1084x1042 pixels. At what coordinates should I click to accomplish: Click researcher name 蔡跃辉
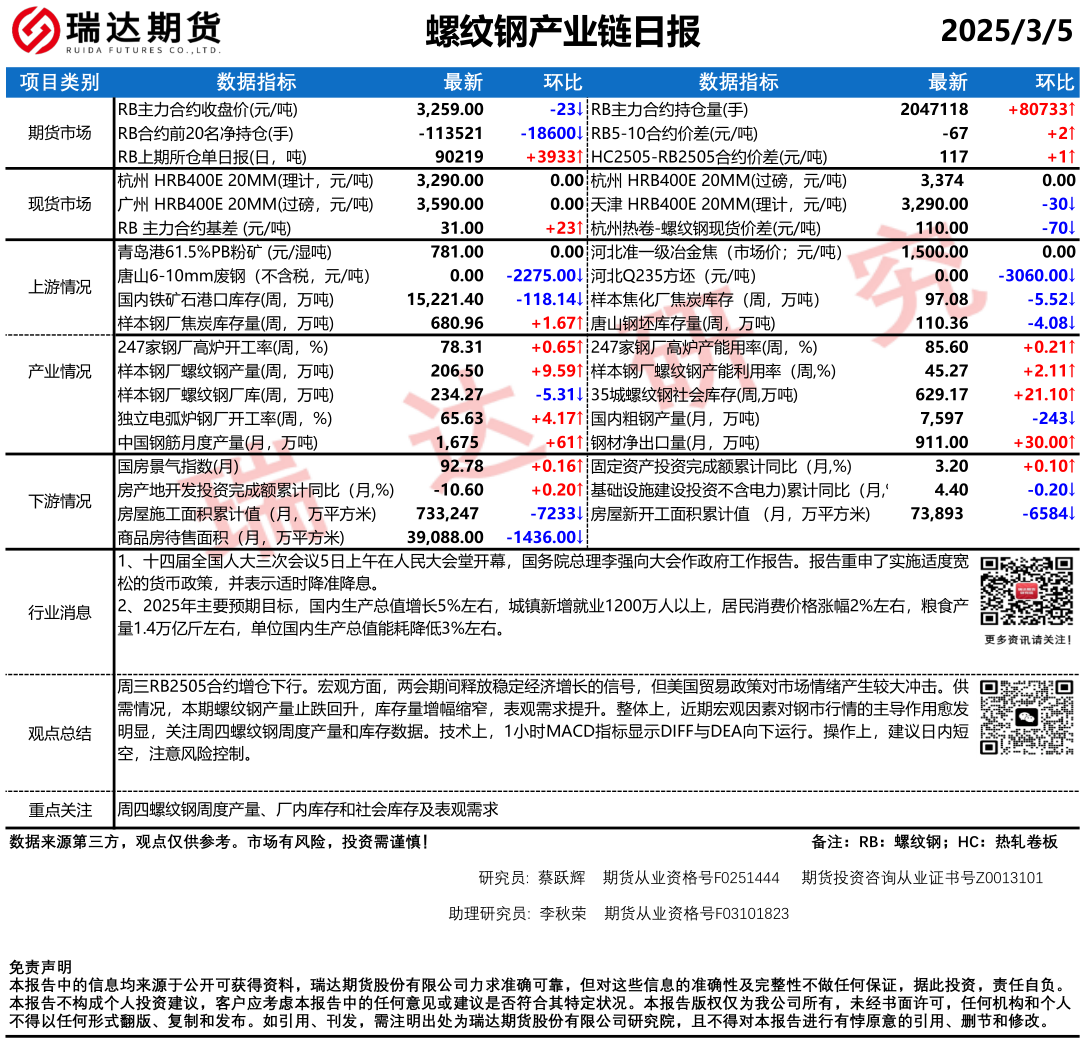tap(561, 878)
